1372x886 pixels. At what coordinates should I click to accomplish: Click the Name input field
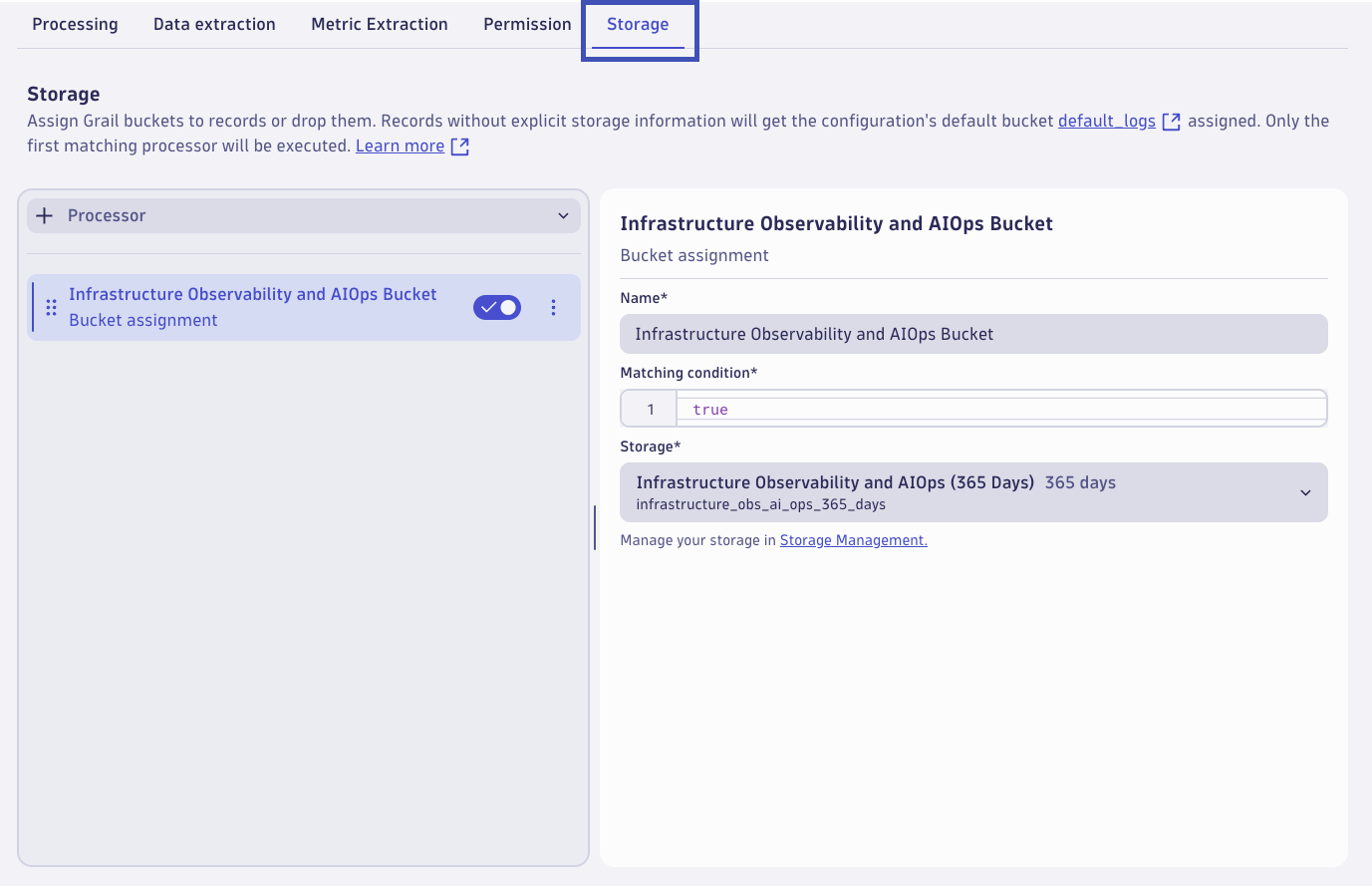click(x=973, y=334)
